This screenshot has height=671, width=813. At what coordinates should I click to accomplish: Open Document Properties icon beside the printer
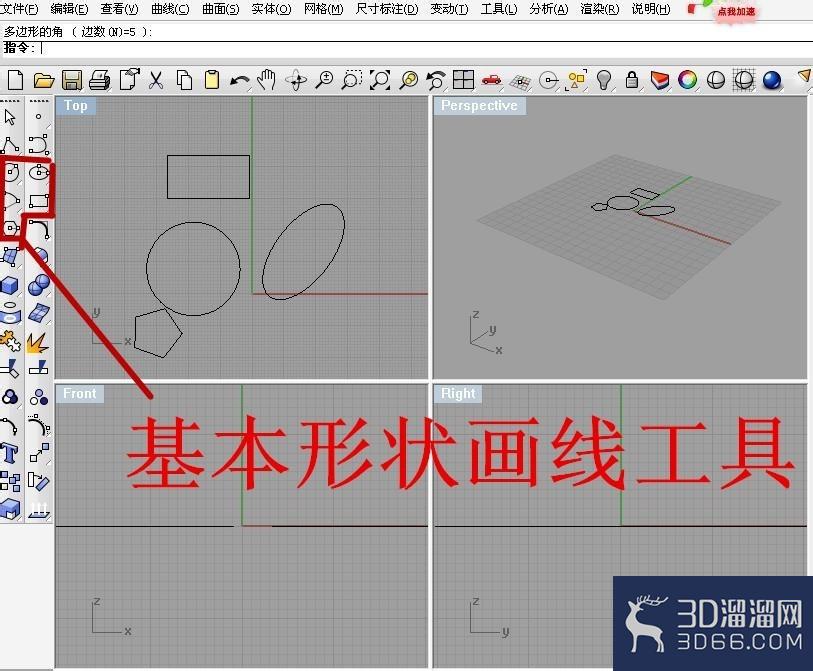click(x=129, y=80)
